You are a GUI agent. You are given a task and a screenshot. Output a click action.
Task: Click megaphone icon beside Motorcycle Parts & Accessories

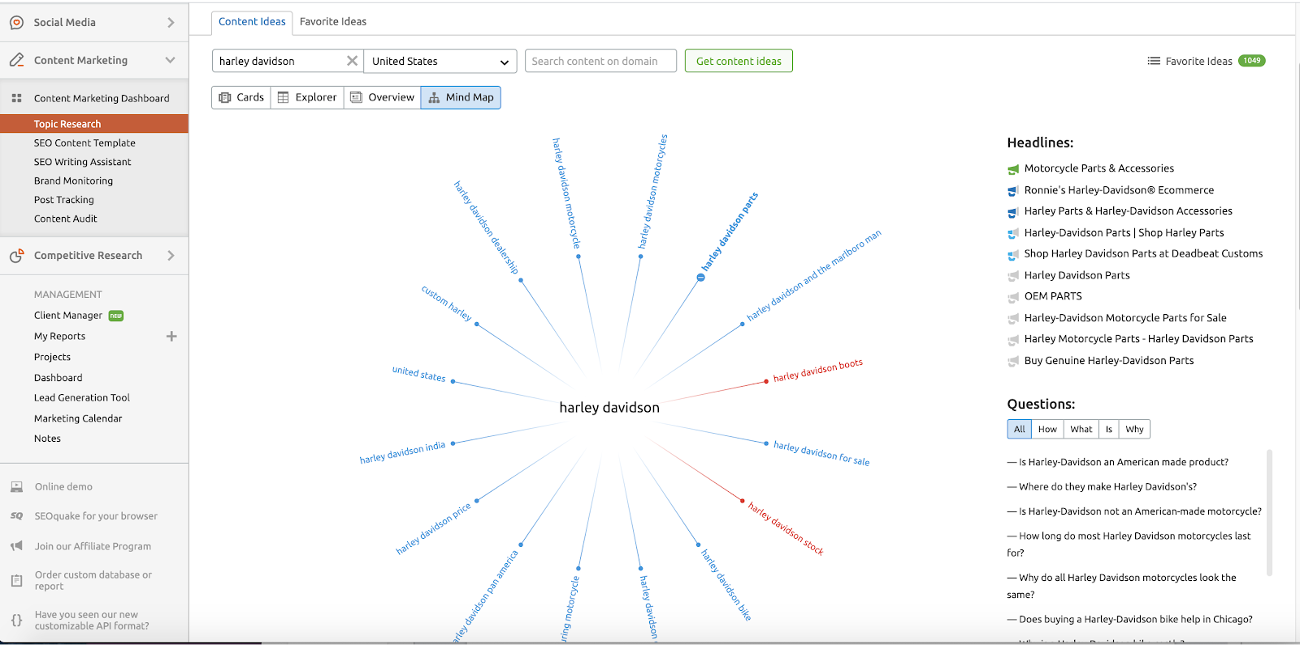click(1013, 169)
